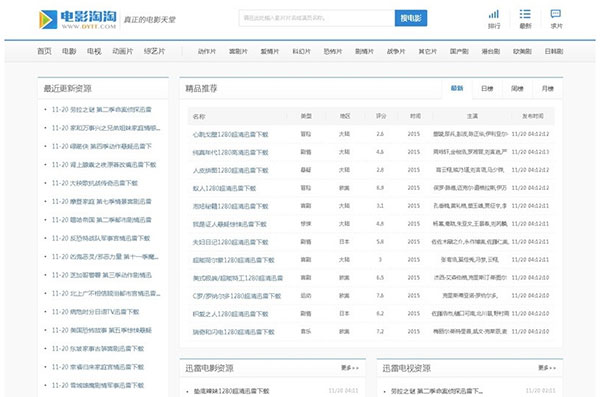Select the 动作片 genre link
The image size is (600, 397).
207,51
